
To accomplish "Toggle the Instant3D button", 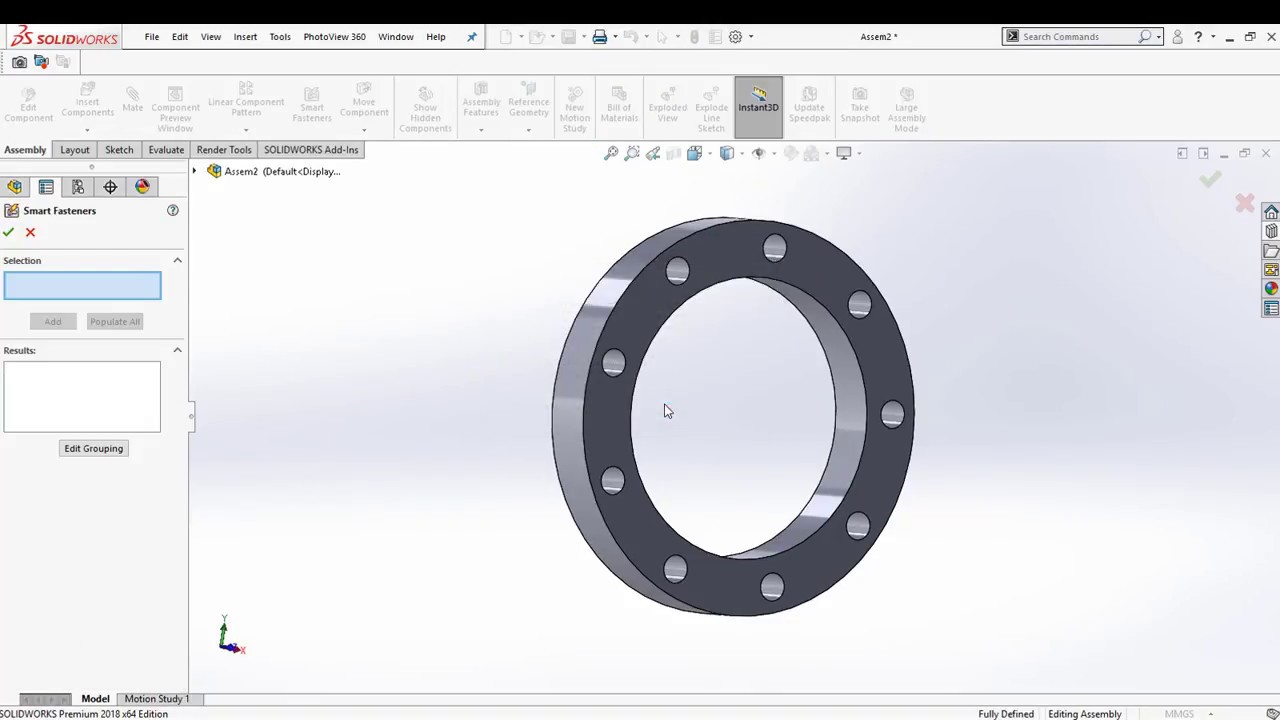I will 758,106.
